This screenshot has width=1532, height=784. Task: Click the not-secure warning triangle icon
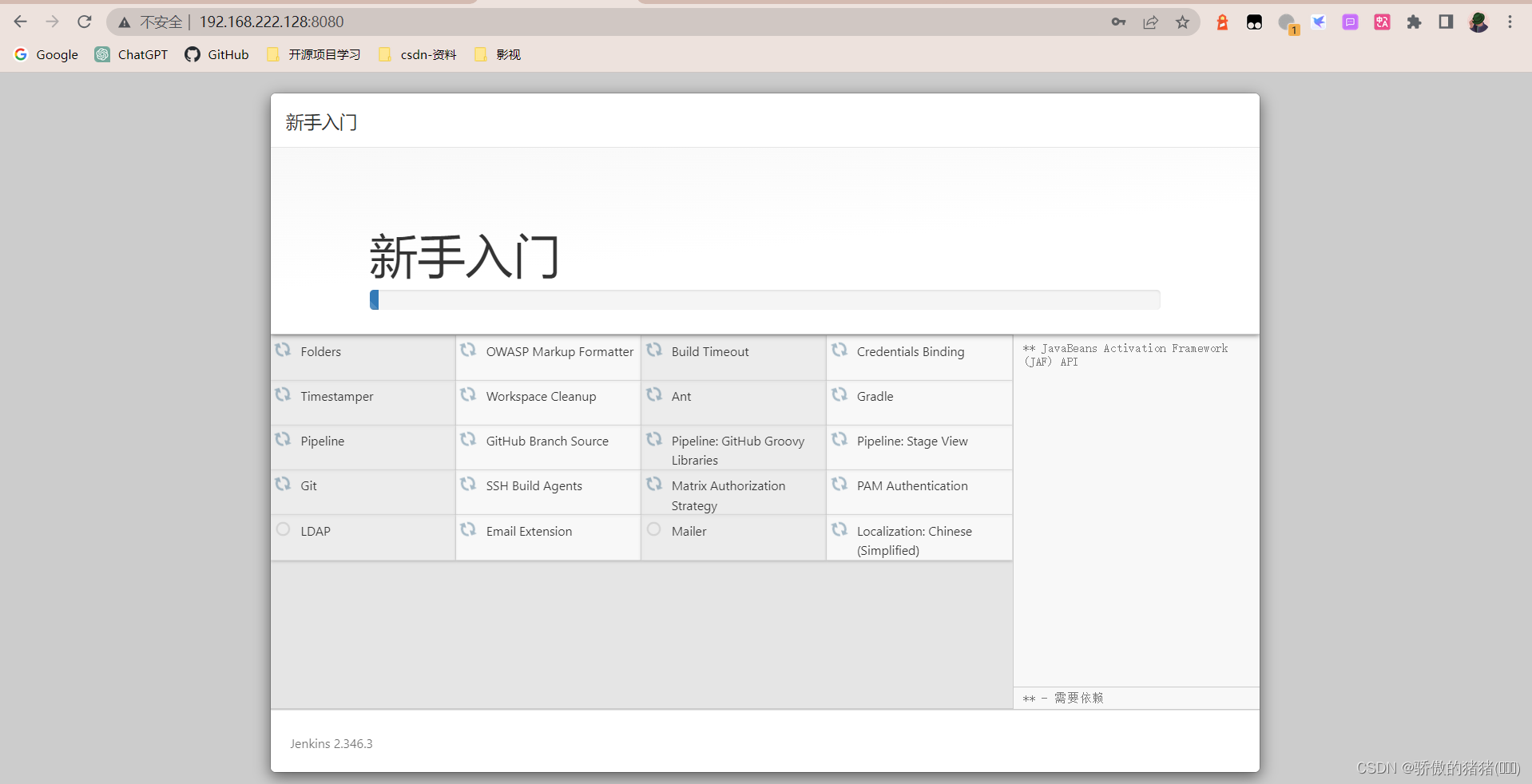pos(125,22)
